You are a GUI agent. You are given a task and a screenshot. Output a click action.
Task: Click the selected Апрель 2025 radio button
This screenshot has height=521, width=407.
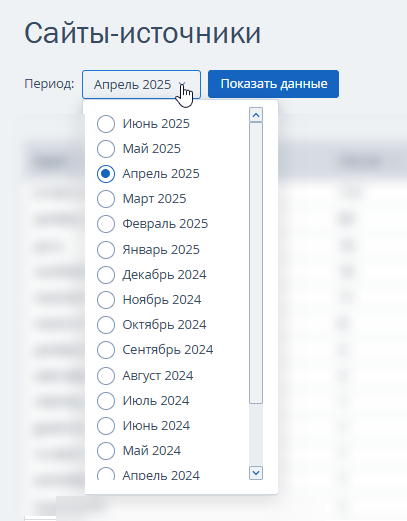point(106,174)
